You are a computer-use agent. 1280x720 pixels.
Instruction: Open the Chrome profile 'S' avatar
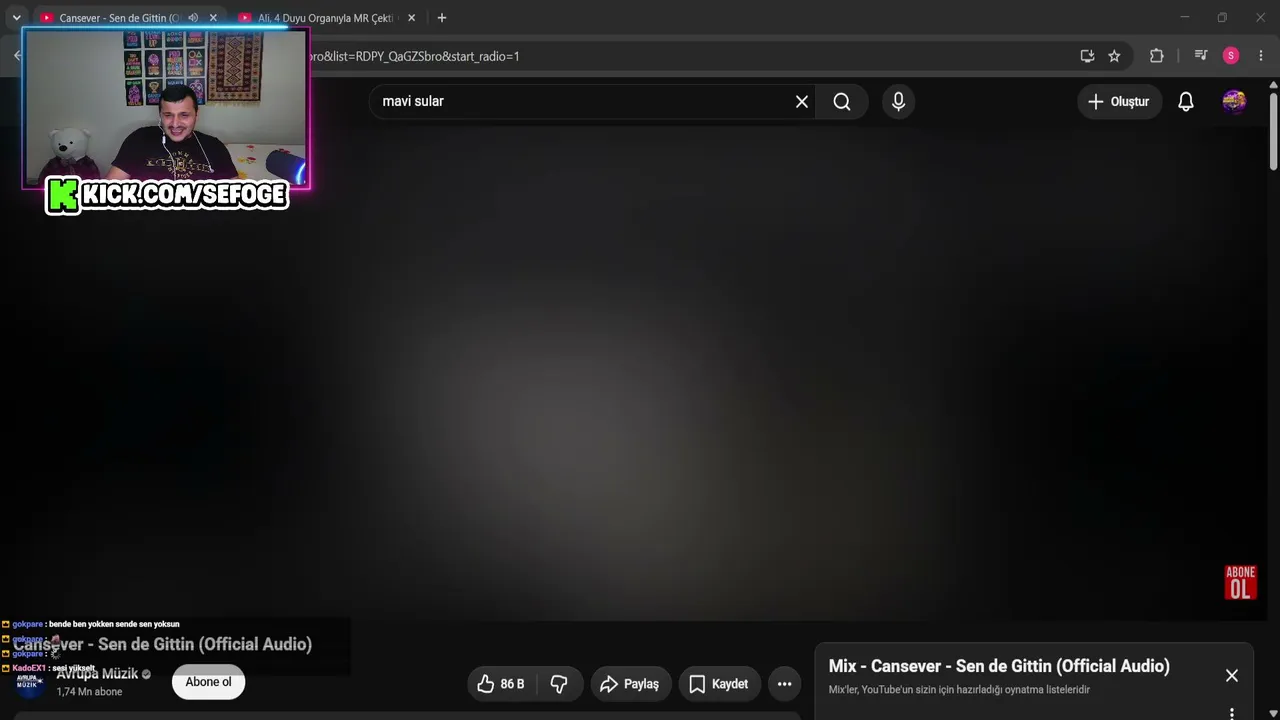coord(1231,56)
